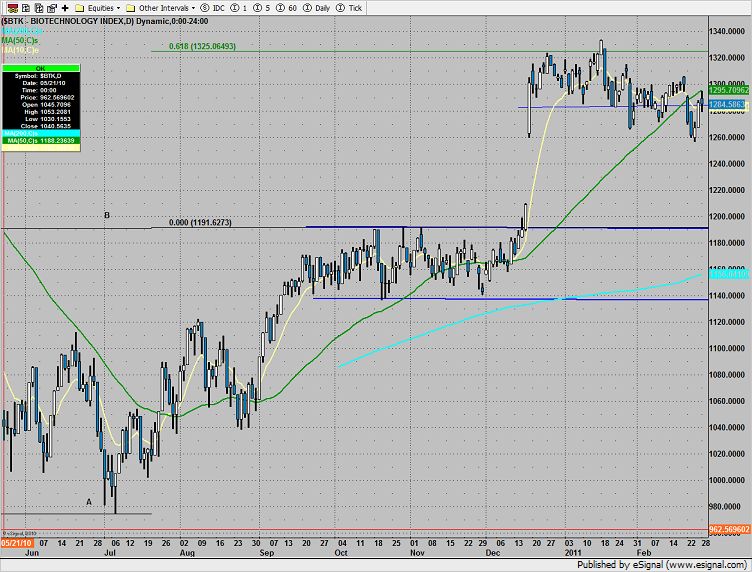Image resolution: width=752 pixels, height=572 pixels.
Task: Click the red 962.569602 cursor price tag
Action: pyautogui.click(x=728, y=529)
